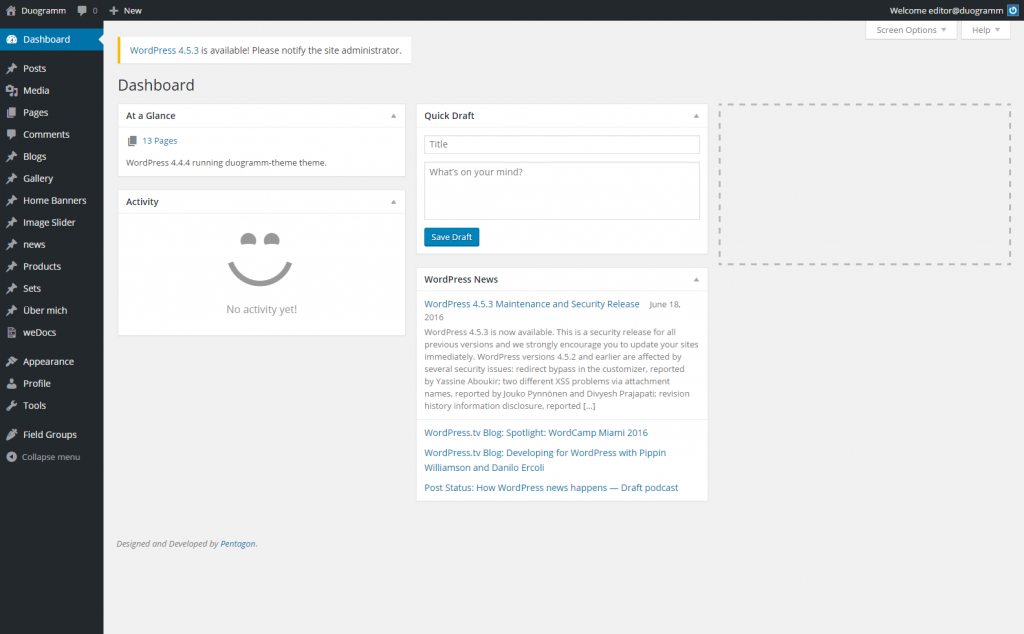1024x634 pixels.
Task: Click the power icon next to Welcome
Action: point(1013,10)
